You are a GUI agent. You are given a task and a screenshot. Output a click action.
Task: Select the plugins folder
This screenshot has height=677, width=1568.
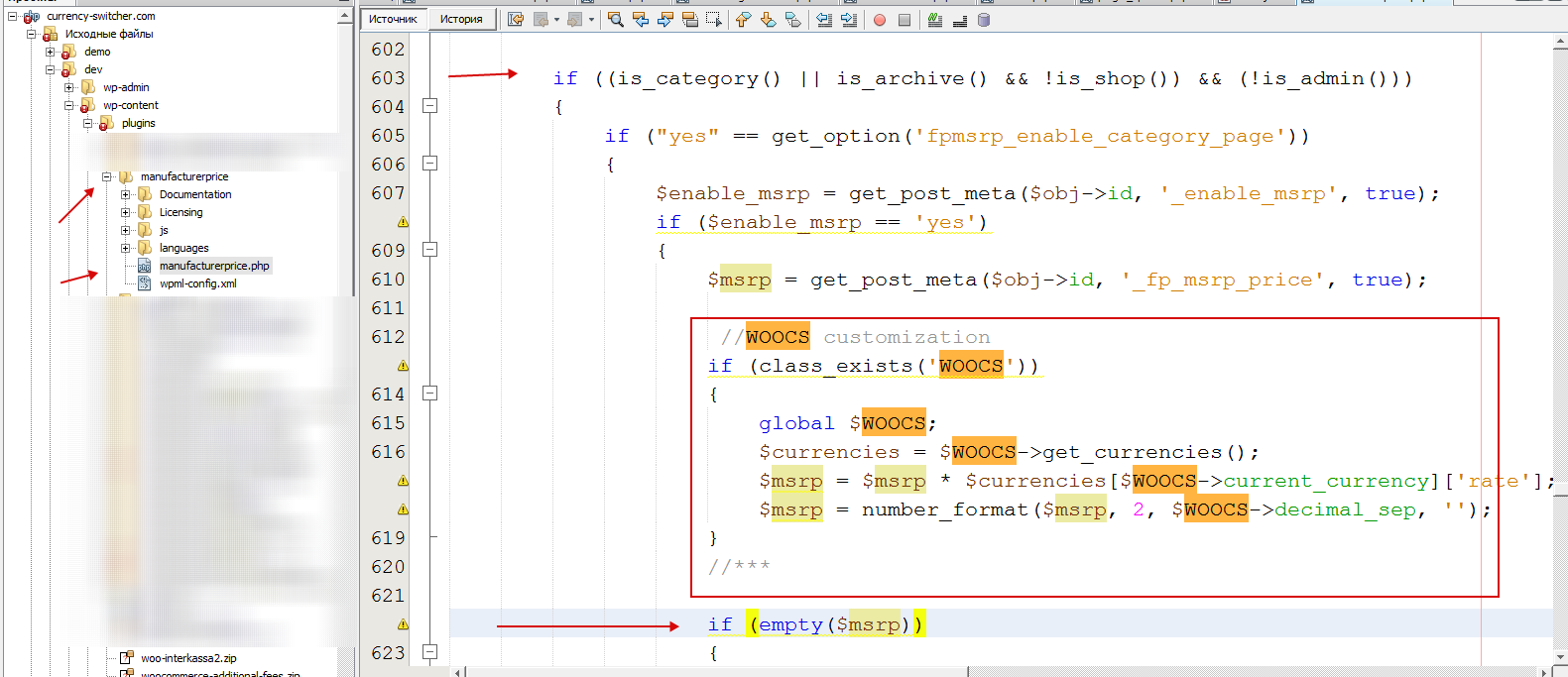pyautogui.click(x=139, y=123)
